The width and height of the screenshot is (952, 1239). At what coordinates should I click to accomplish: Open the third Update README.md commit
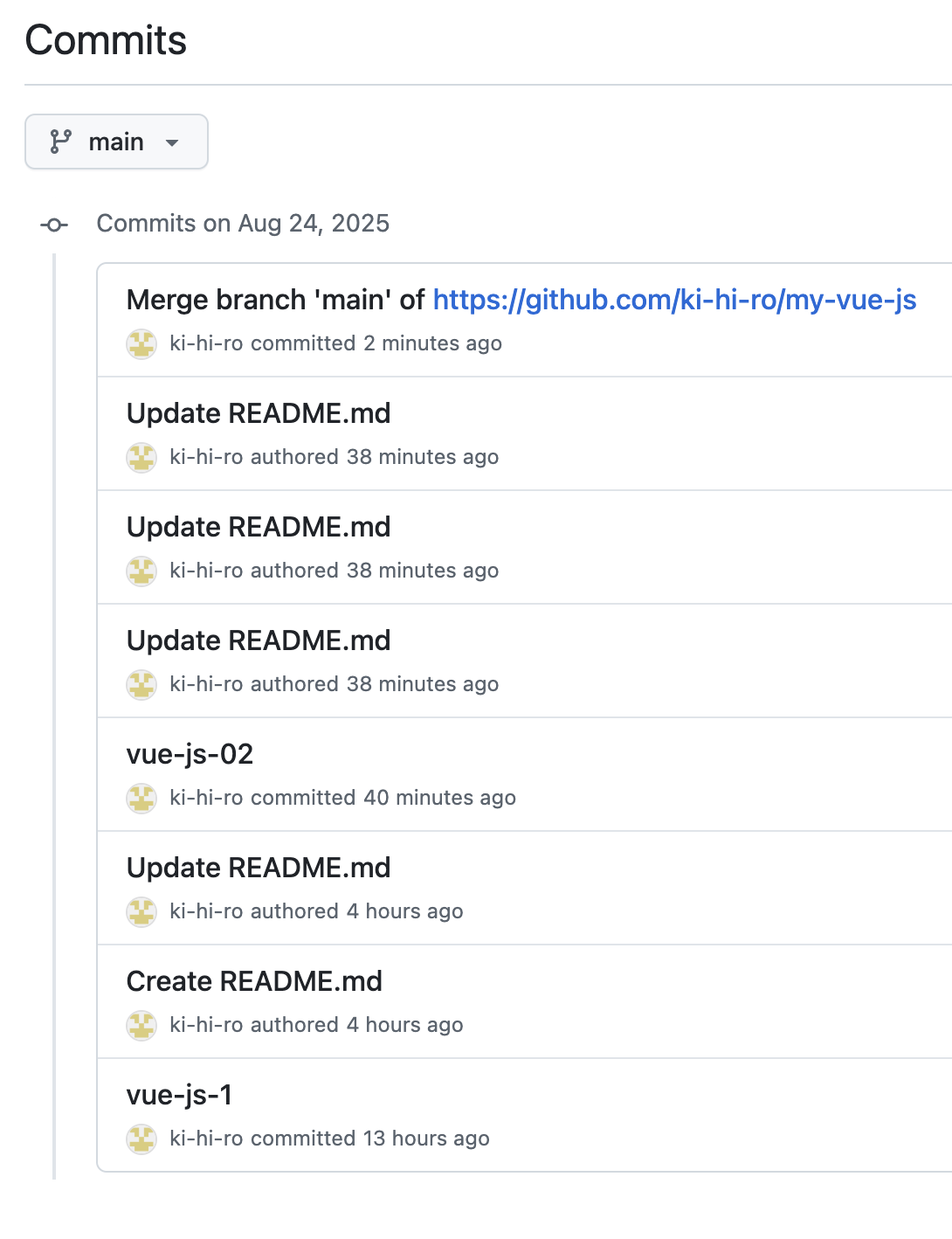coord(259,640)
